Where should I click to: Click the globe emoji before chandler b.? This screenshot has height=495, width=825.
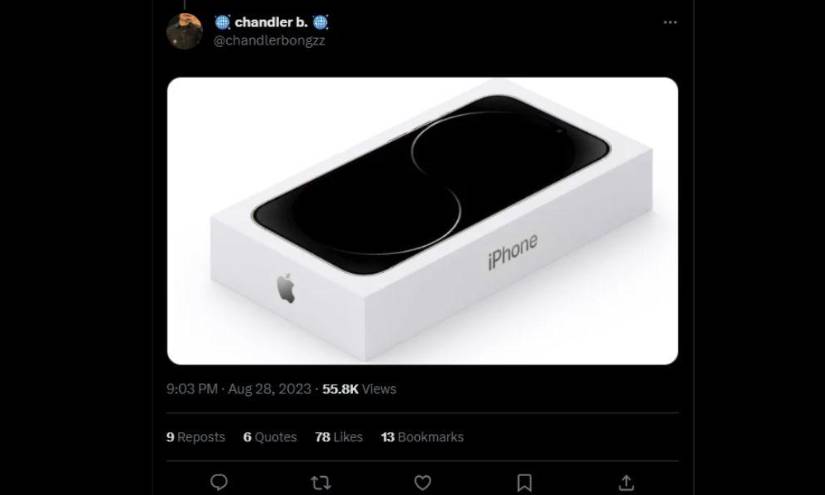tap(222, 22)
